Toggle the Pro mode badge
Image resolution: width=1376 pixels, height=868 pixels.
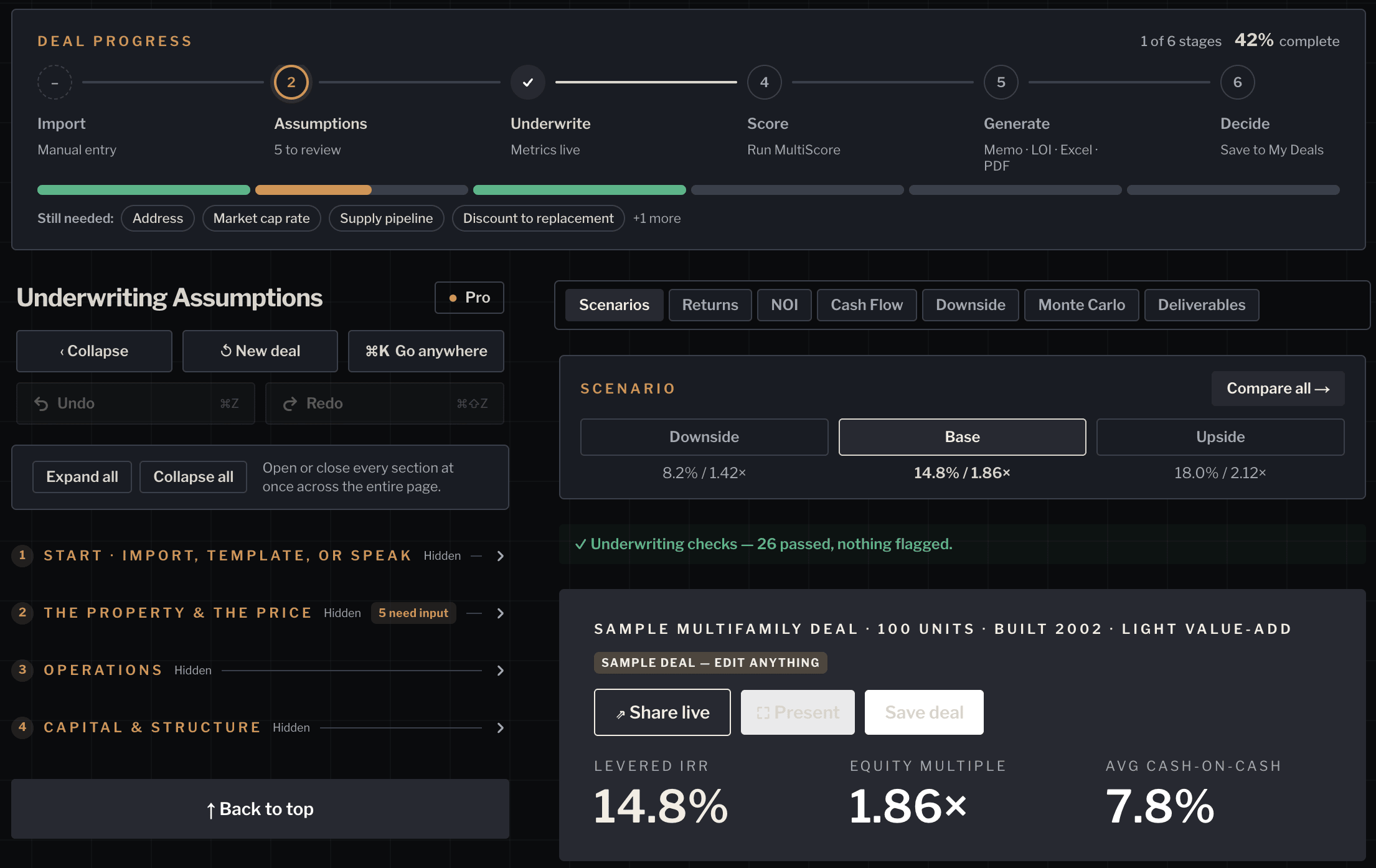469,298
